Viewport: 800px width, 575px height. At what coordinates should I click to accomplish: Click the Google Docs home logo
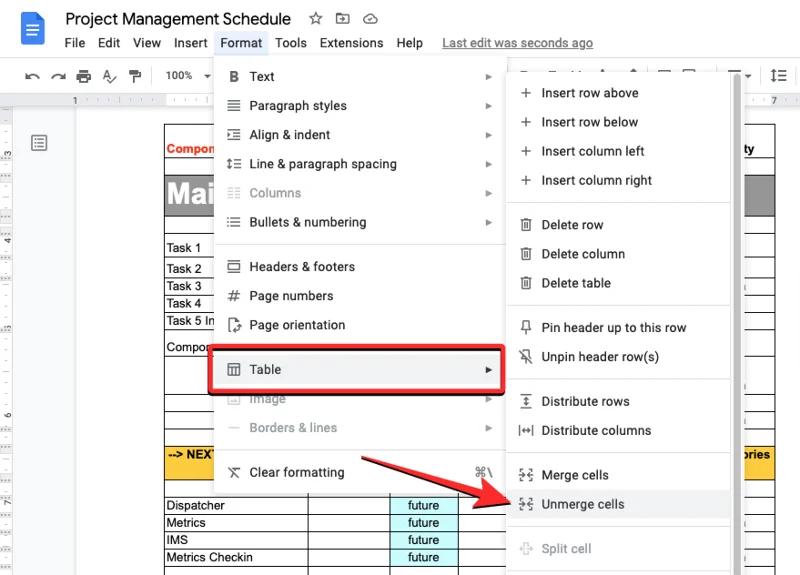[33, 29]
